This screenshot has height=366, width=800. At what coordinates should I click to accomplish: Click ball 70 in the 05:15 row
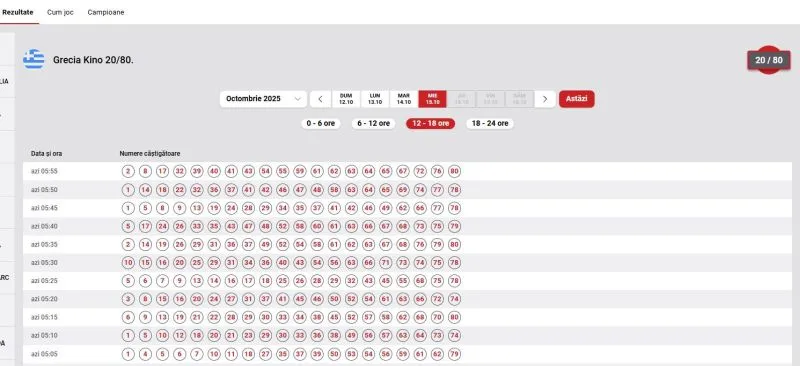[437, 318]
